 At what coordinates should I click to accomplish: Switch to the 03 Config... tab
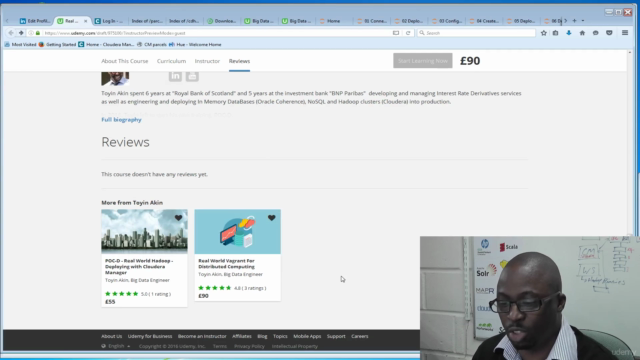click(447, 21)
